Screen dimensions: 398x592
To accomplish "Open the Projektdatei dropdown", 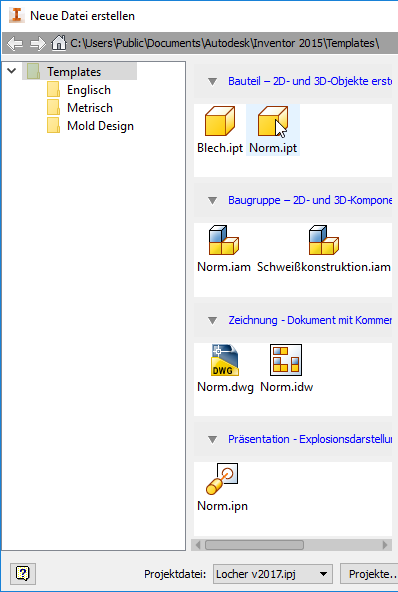I will [x=273, y=574].
